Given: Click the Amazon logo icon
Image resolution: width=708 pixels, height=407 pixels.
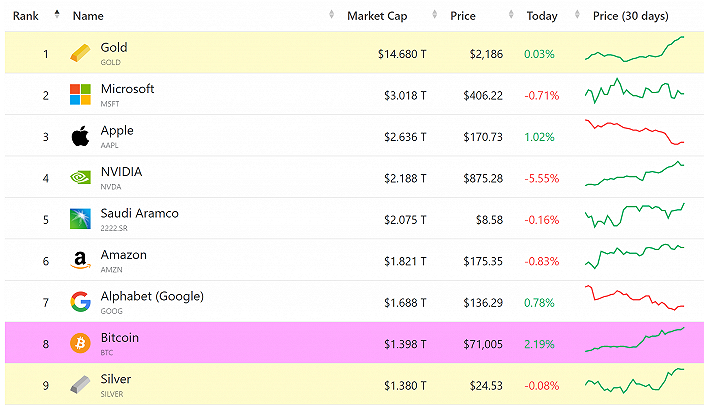Looking at the screenshot, I should 80,261.
